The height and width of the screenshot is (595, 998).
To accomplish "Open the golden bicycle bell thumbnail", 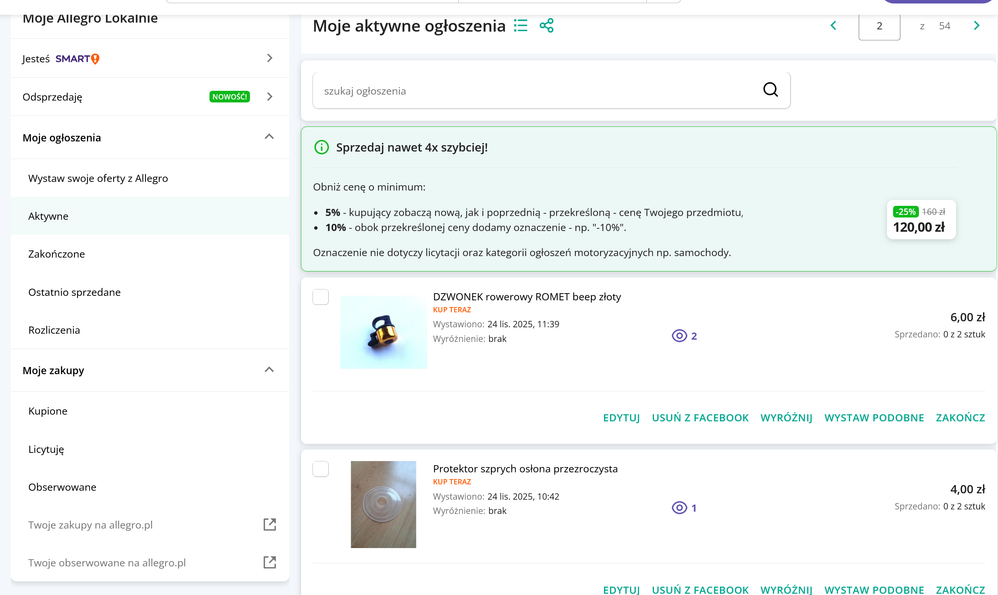I will coord(383,332).
